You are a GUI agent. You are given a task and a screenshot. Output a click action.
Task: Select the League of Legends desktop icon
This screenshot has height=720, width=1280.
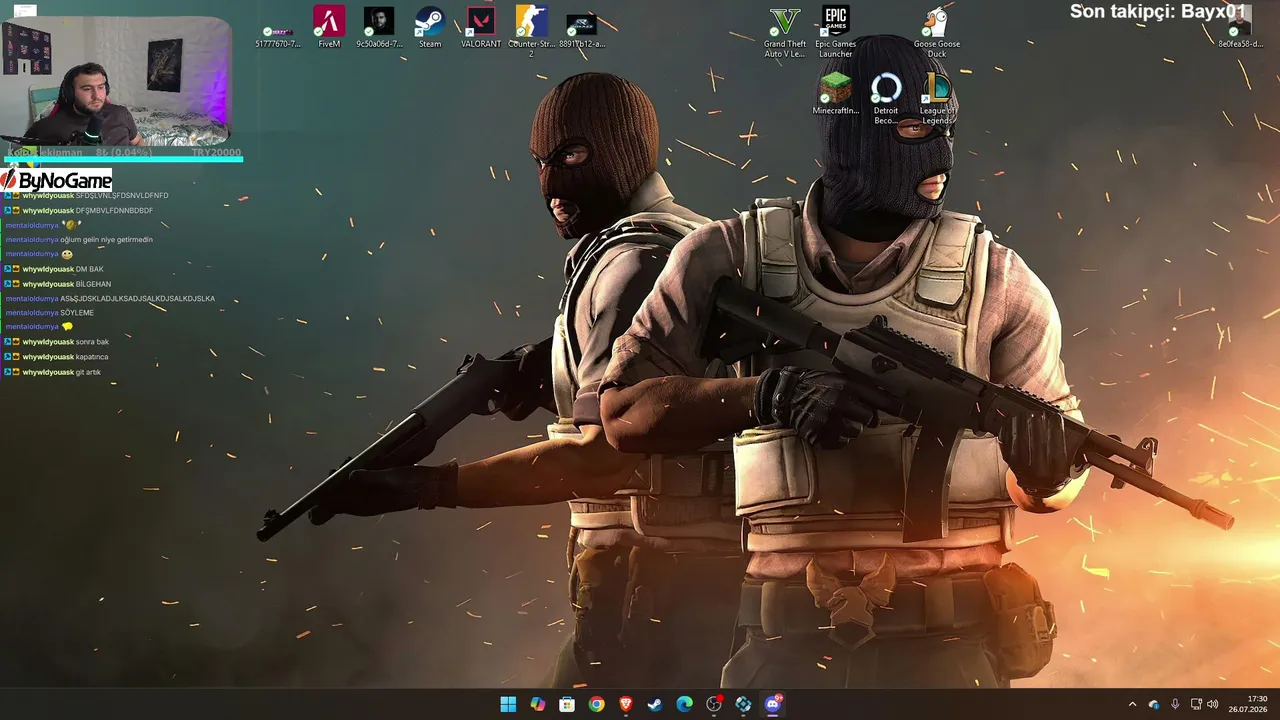click(937, 99)
